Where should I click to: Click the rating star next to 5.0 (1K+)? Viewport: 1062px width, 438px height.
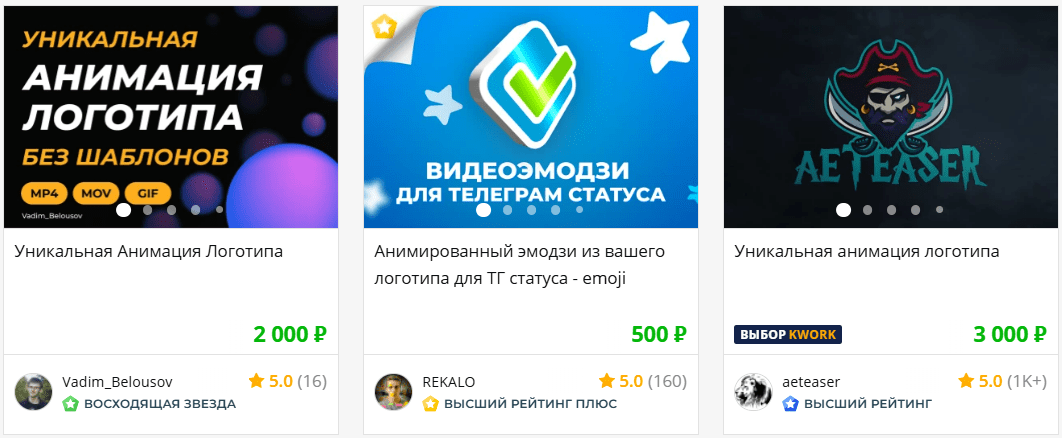click(967, 380)
